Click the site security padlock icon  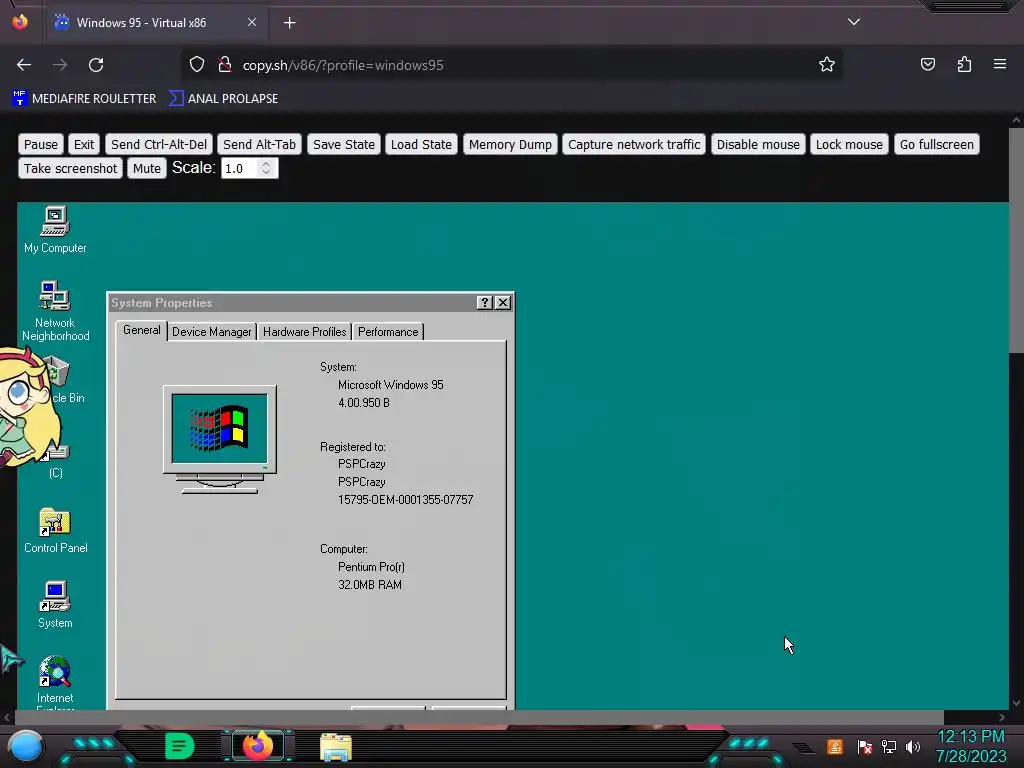click(x=225, y=65)
